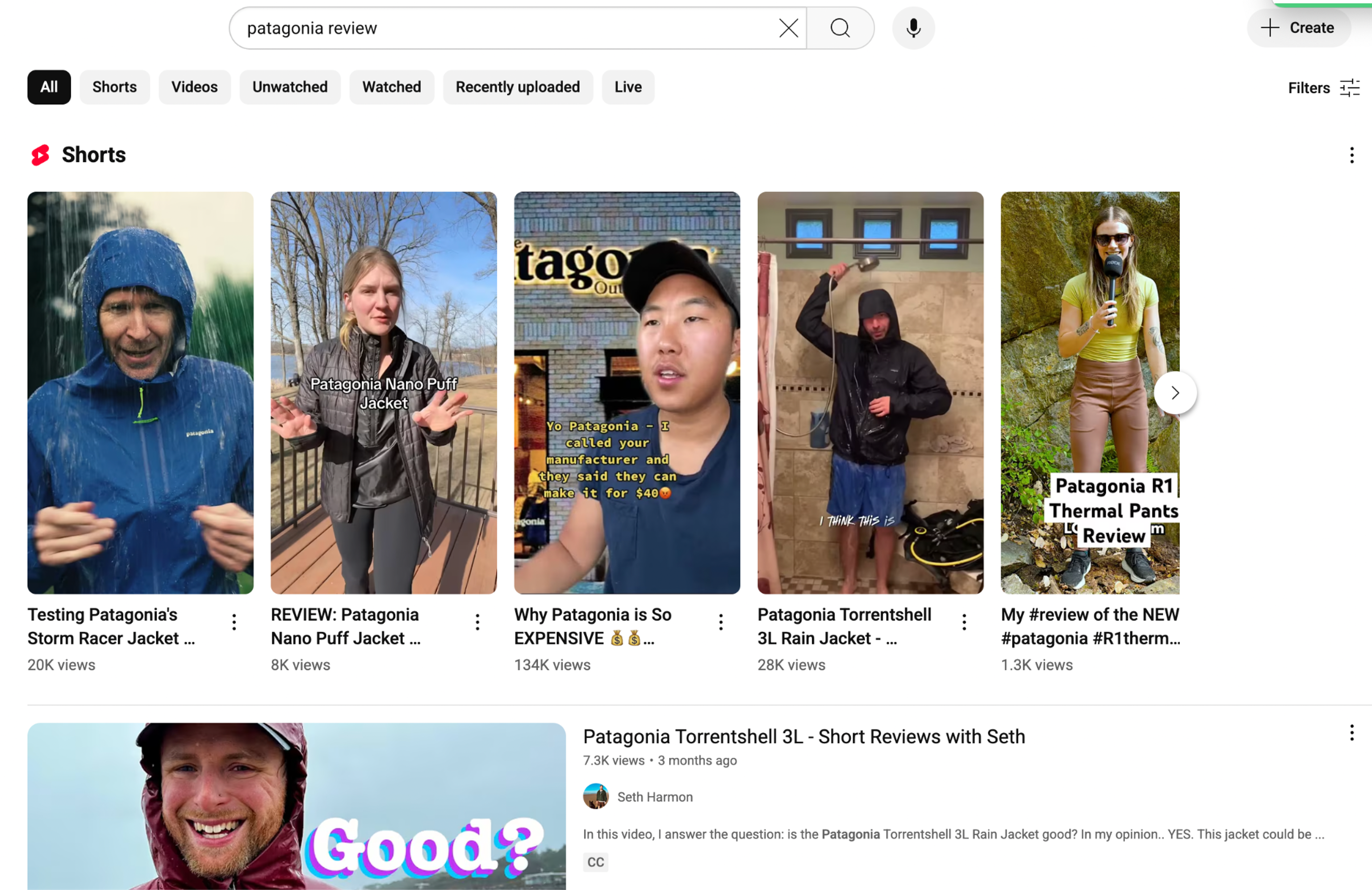Viewport: 1372px width, 890px height.
Task: Click the 134K views text
Action: (x=552, y=665)
